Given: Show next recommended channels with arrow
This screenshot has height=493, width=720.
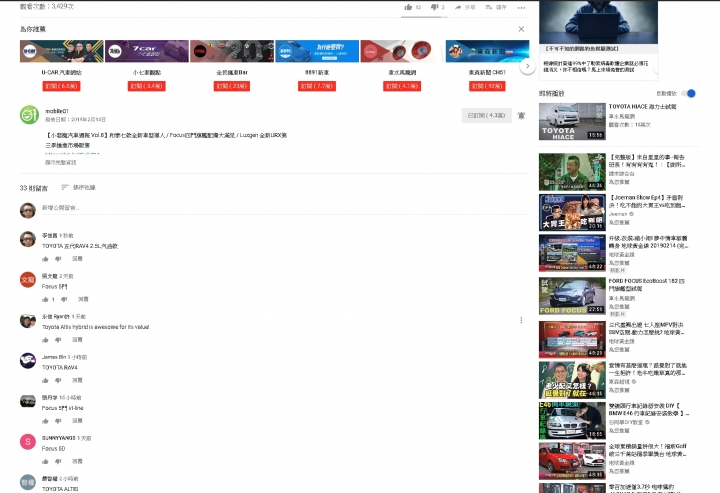Looking at the screenshot, I should pyautogui.click(x=528, y=66).
